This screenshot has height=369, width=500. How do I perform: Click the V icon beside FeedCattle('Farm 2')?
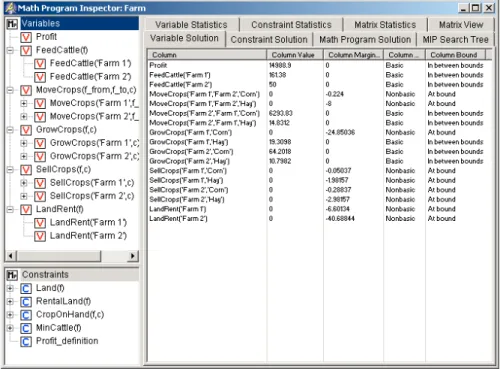coord(40,77)
